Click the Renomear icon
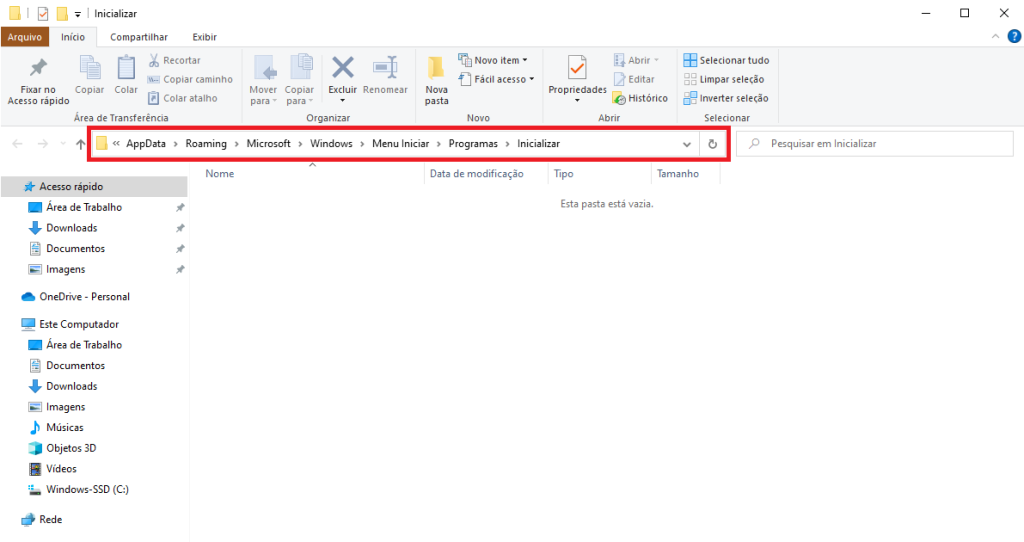The image size is (1024, 542). (385, 67)
